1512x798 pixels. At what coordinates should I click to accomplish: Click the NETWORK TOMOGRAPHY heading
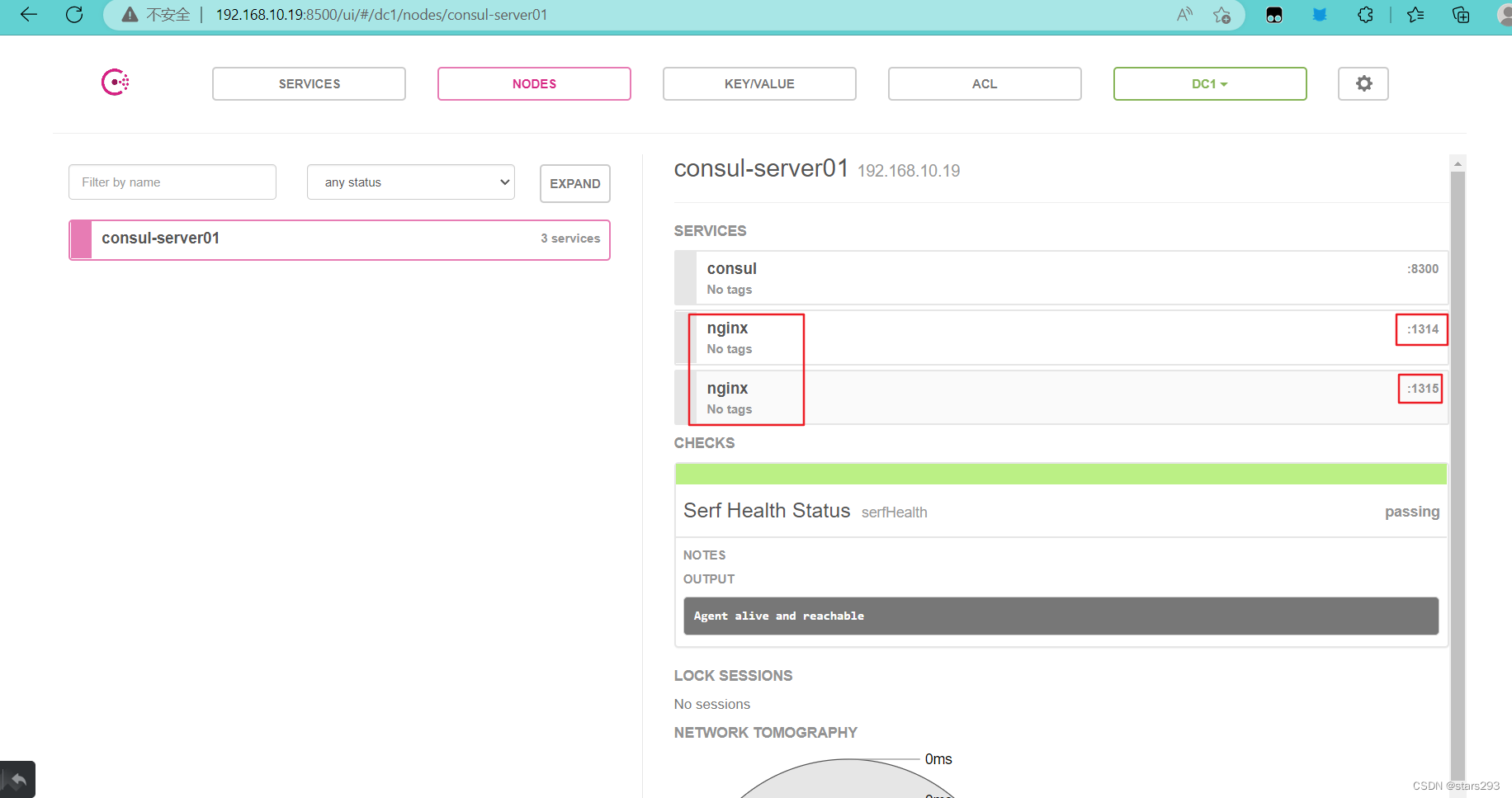point(765,733)
